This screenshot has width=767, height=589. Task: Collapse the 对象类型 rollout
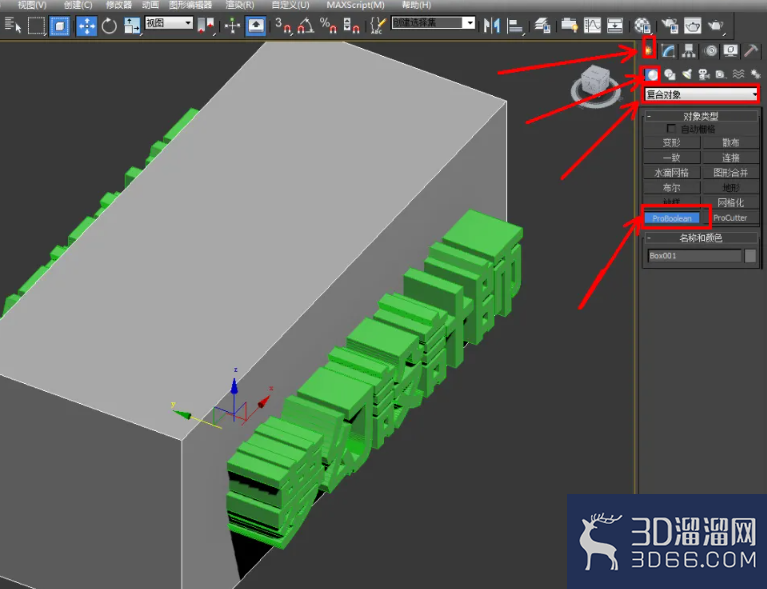tap(701, 116)
